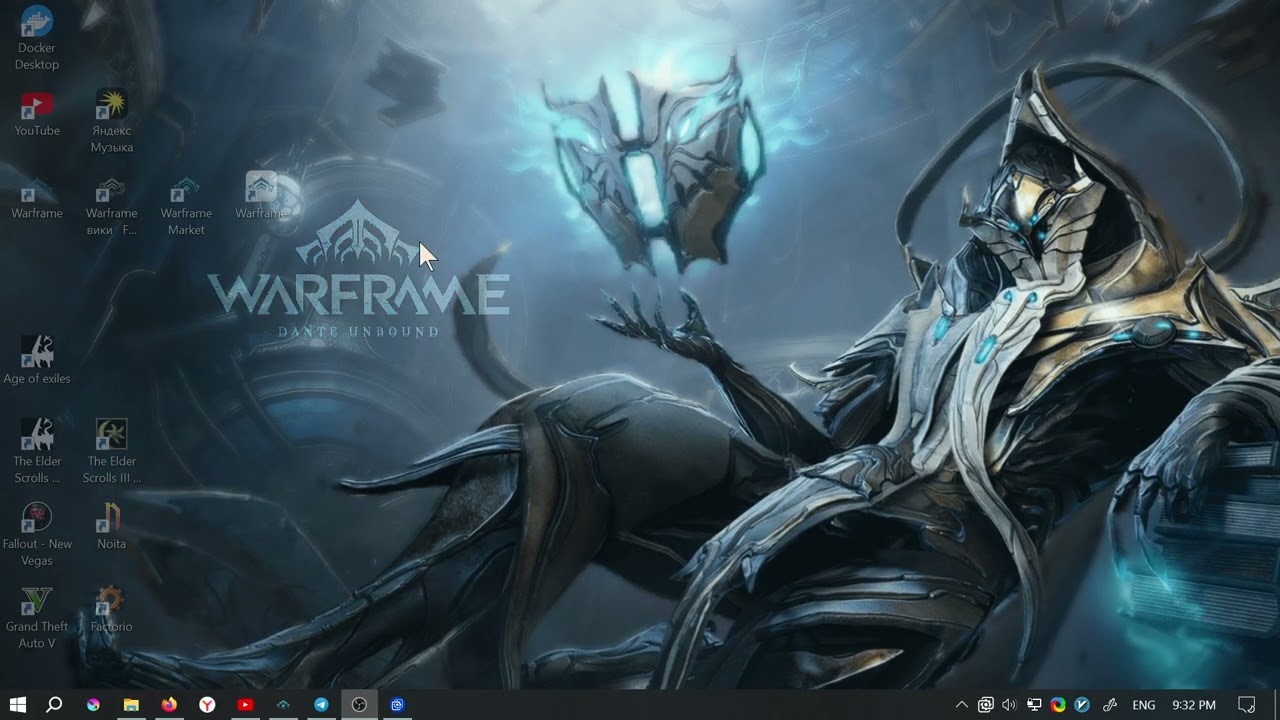Open the Яндекс Музыка desktop shortcut

tap(111, 121)
